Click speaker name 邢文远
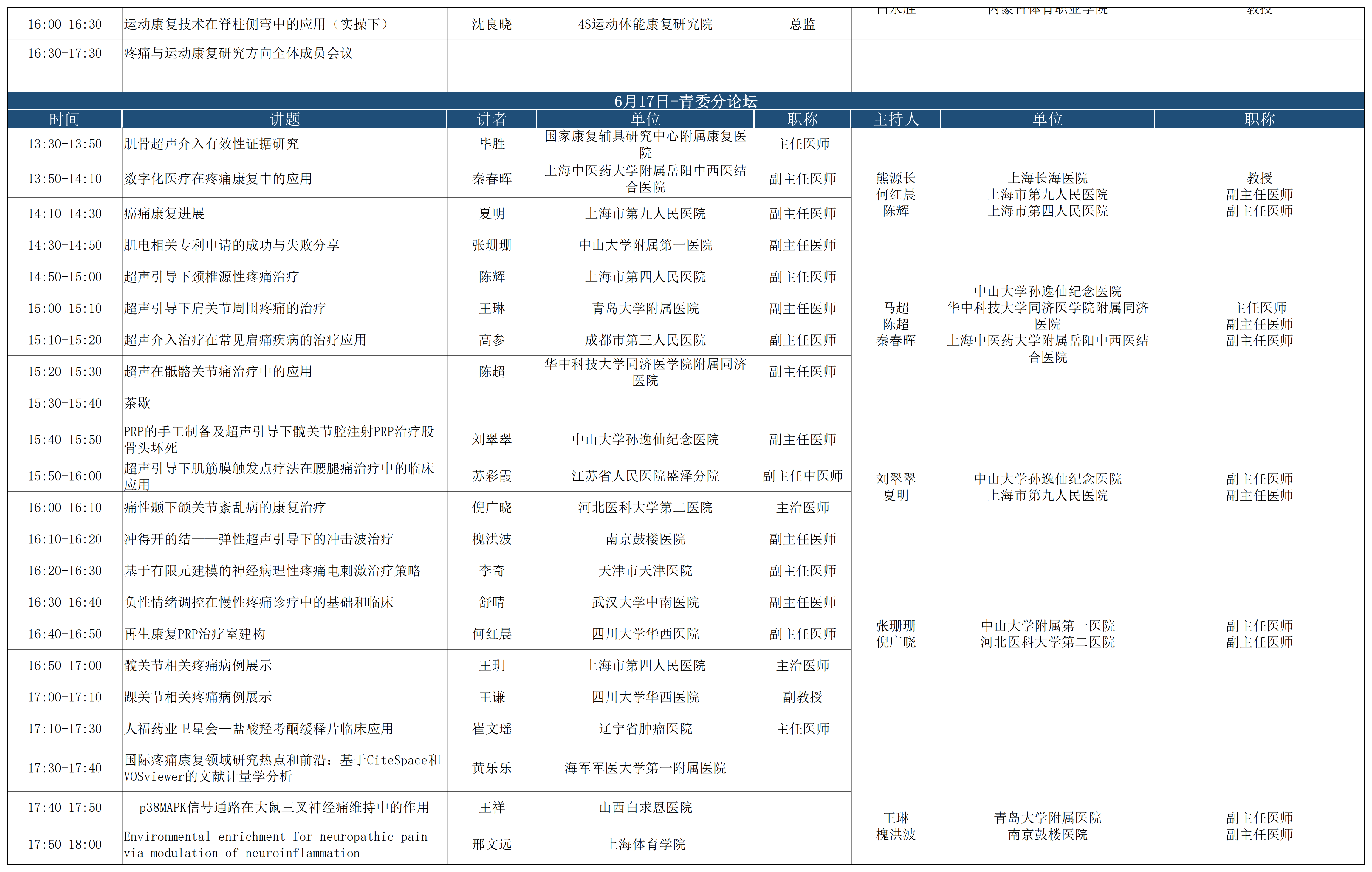 tap(492, 844)
